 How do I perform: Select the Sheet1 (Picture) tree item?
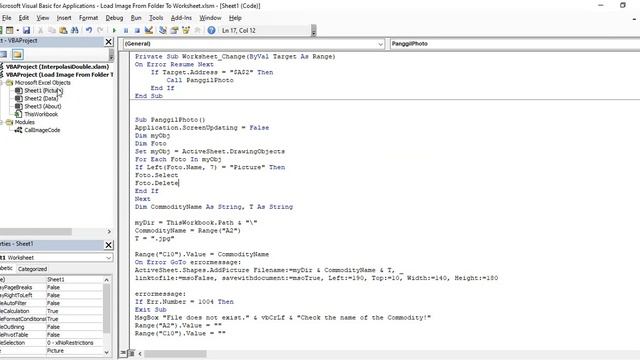click(x=43, y=91)
